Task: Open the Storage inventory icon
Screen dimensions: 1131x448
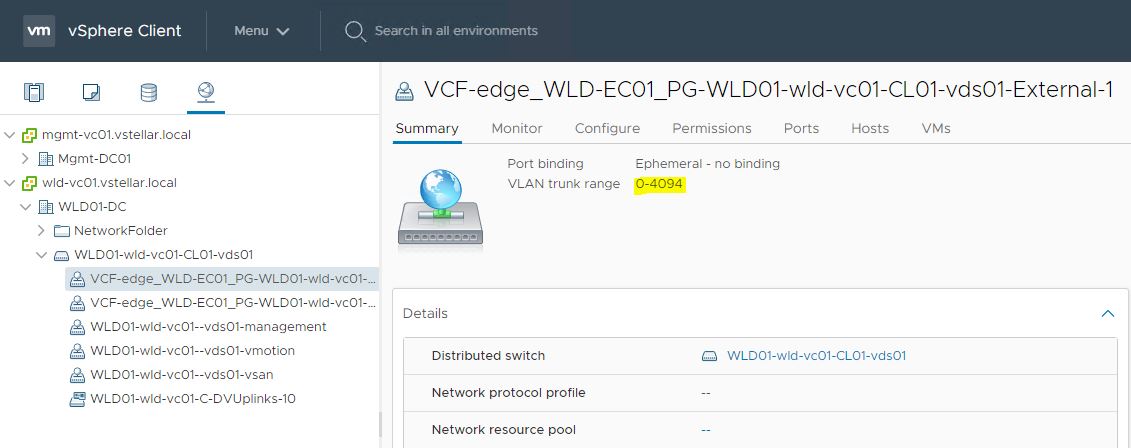Action: tap(148, 93)
